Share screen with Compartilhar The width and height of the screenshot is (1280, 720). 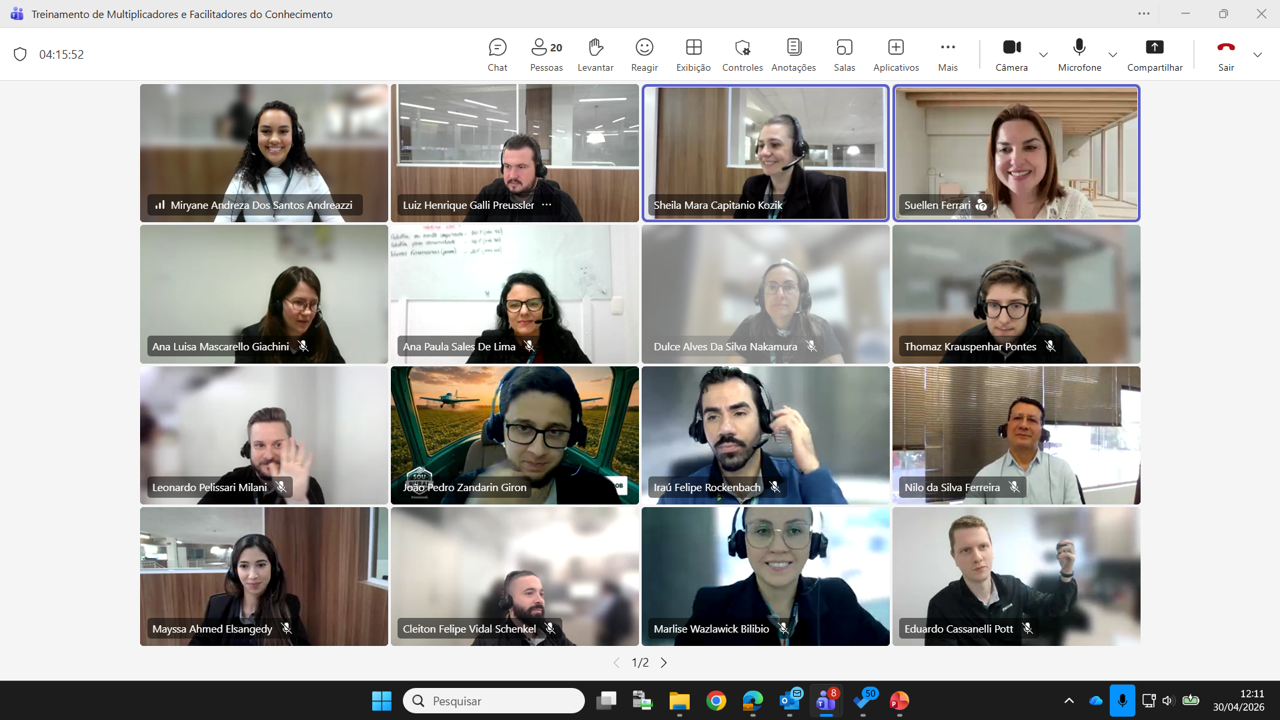click(1154, 54)
